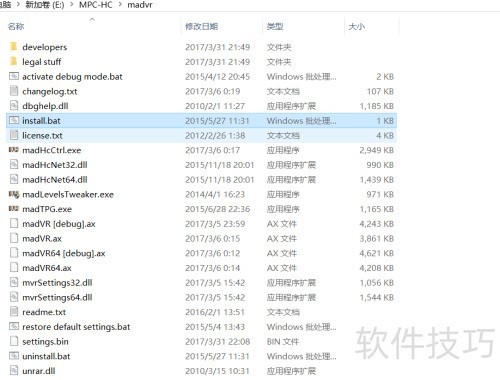Click the madVR [debug].ax file icon
The image size is (500, 380).
(14, 223)
